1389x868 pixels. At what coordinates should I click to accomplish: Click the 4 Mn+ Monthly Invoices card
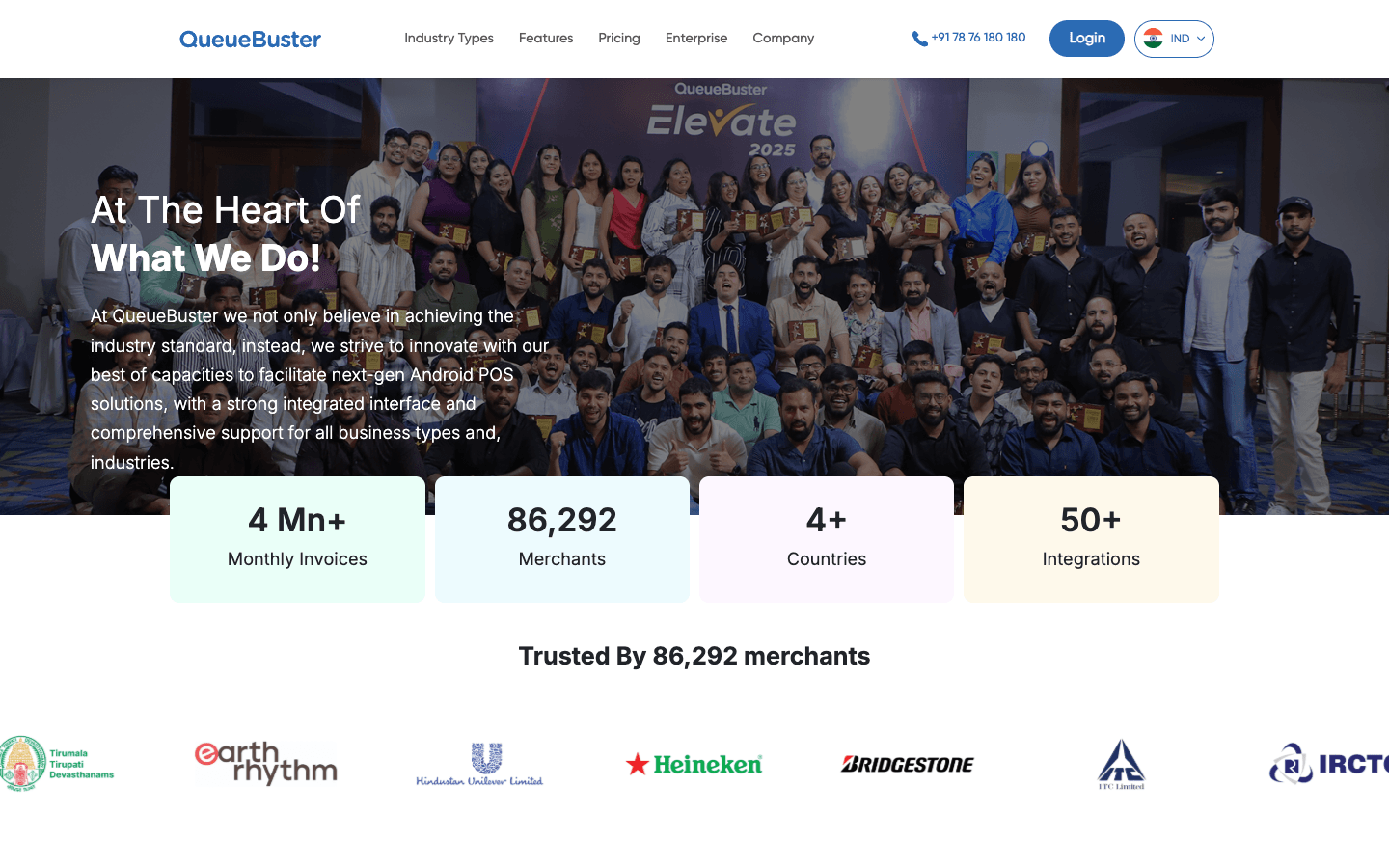297,539
